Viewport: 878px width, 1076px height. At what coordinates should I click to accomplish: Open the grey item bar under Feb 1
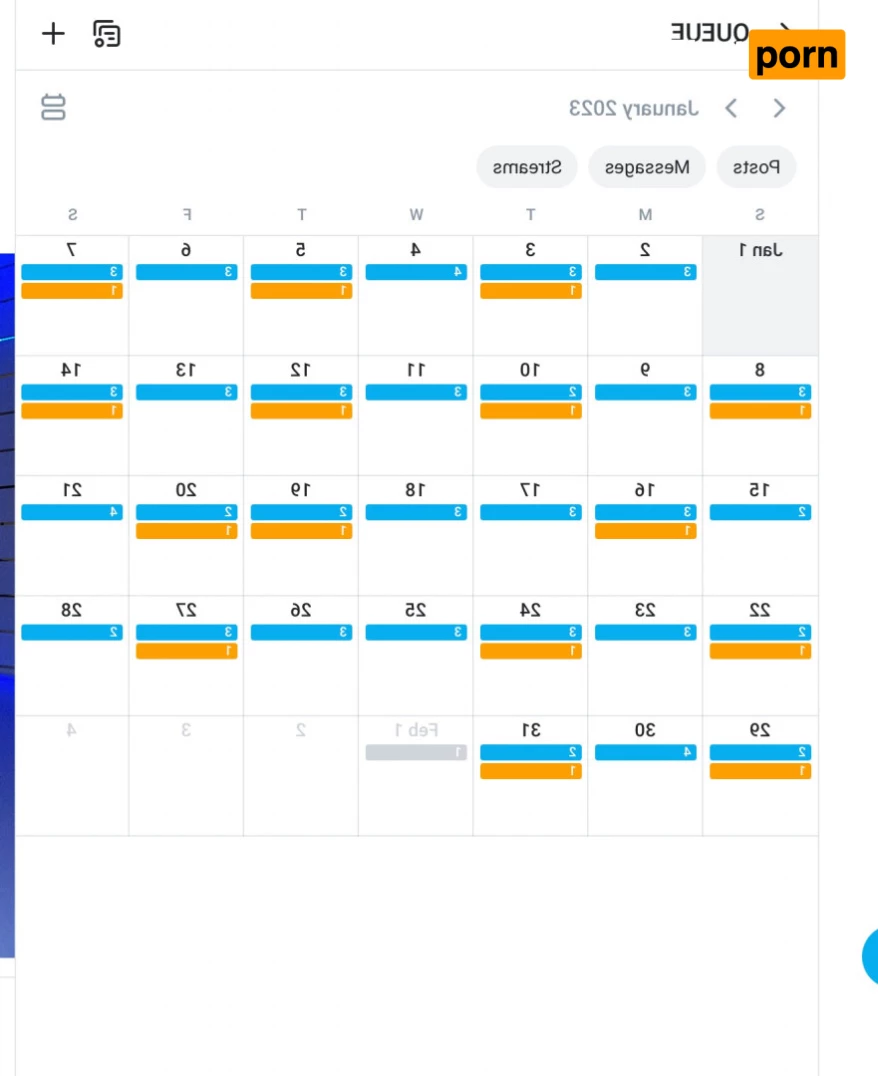click(416, 752)
